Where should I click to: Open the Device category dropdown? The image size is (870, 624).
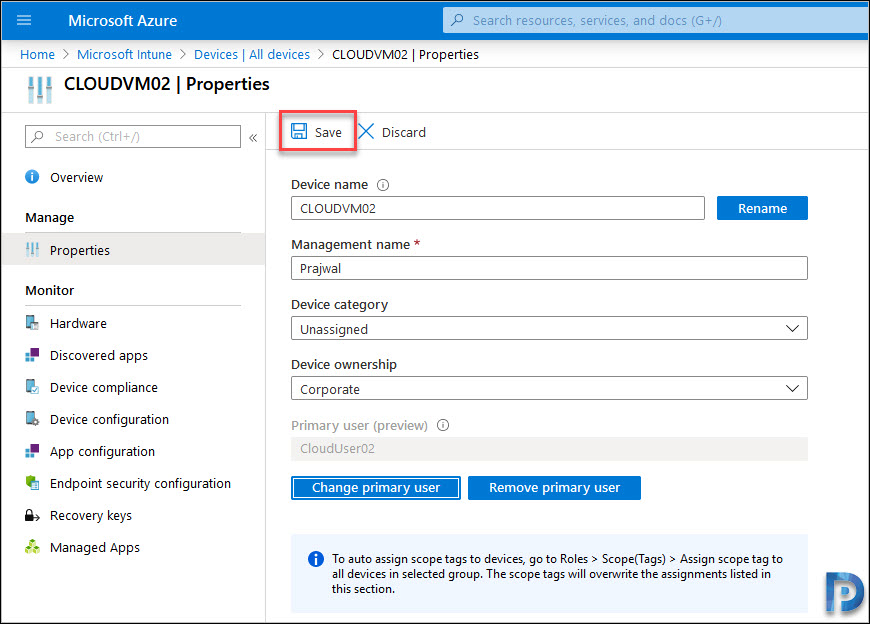(x=549, y=328)
